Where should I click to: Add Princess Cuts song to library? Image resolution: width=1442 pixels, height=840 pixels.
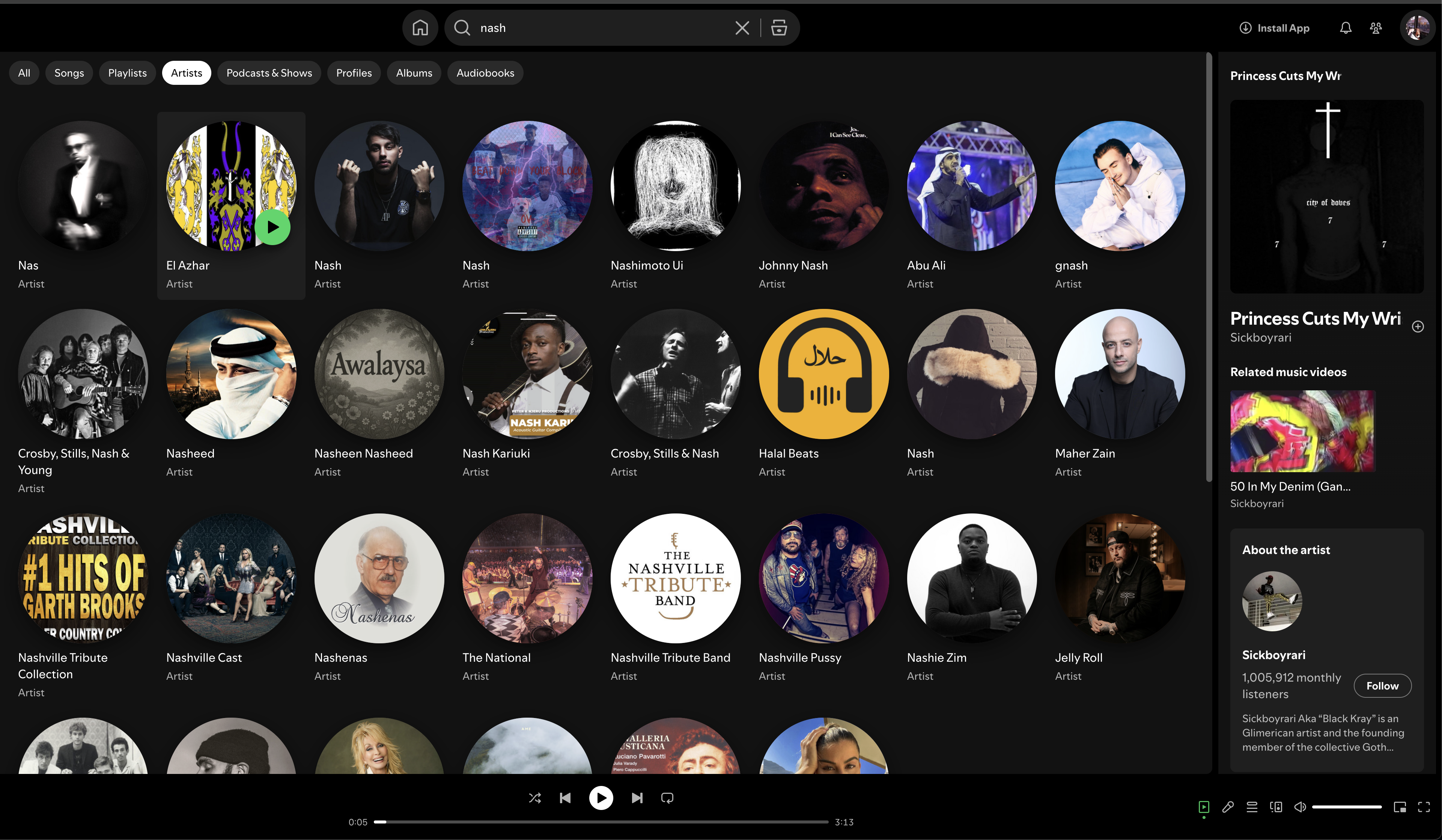click(1417, 326)
